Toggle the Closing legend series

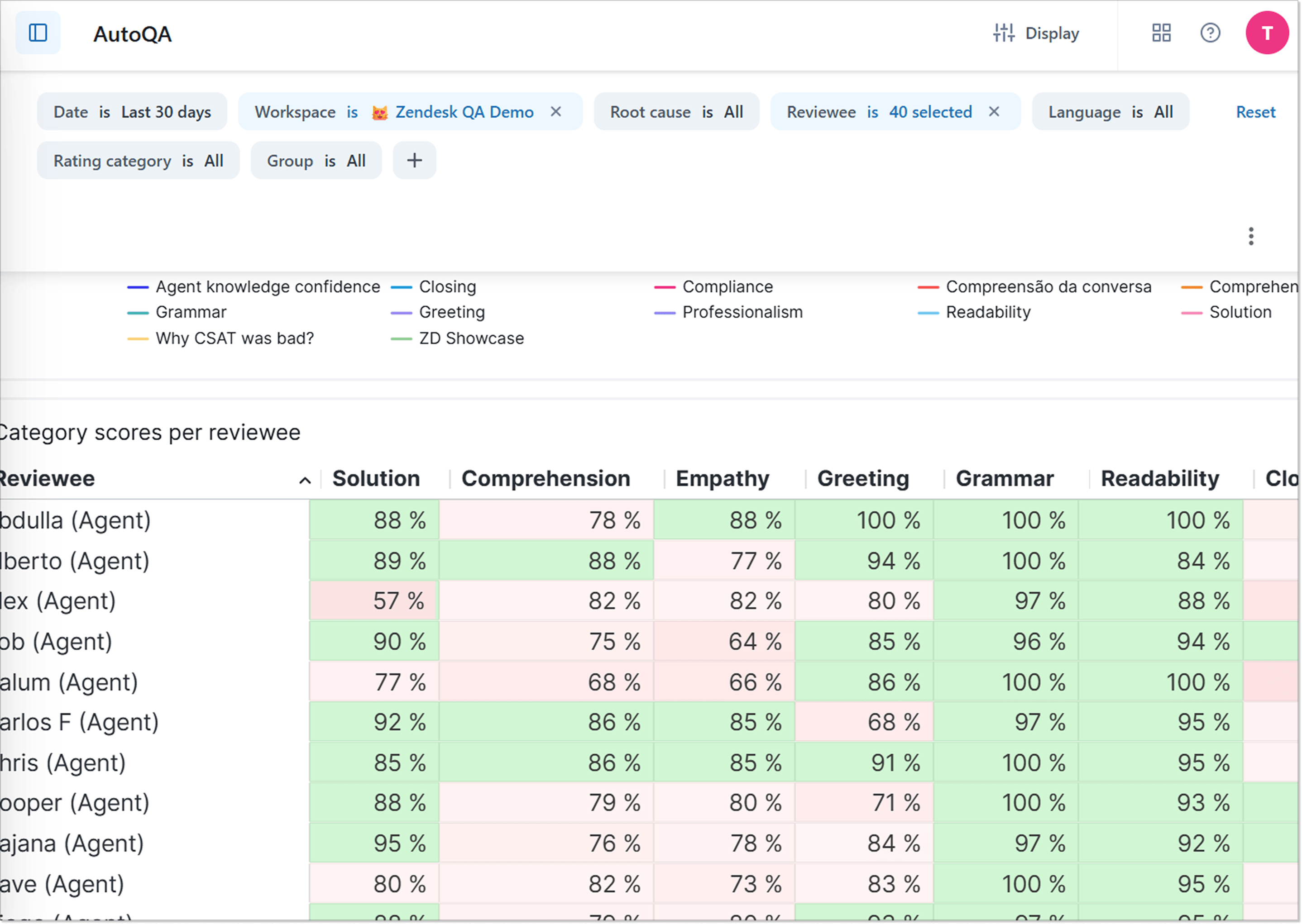coord(434,287)
